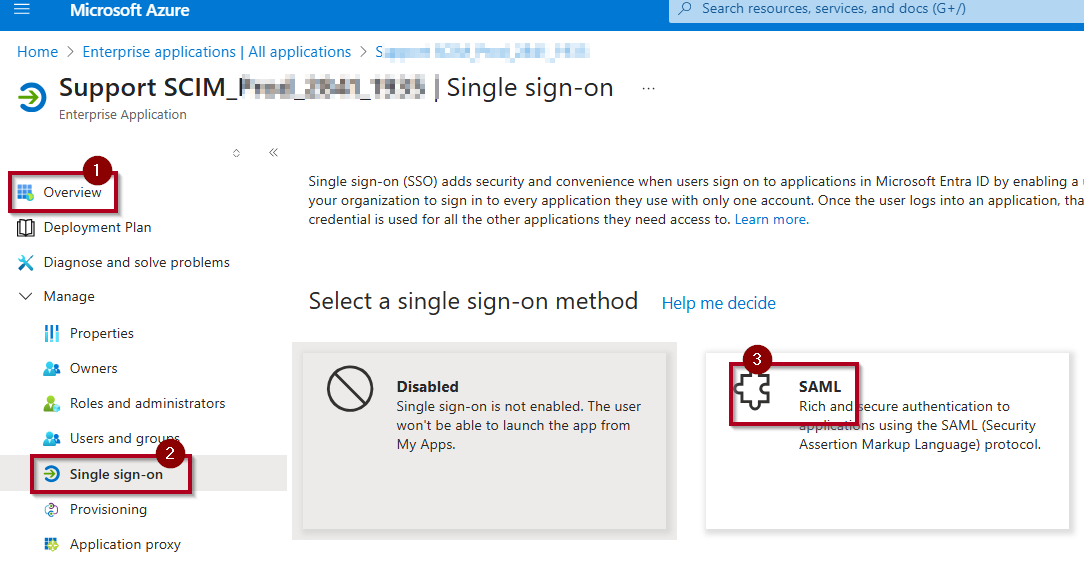Image resolution: width=1084 pixels, height=561 pixels.
Task: Click the Users and groups icon
Action: click(52, 439)
